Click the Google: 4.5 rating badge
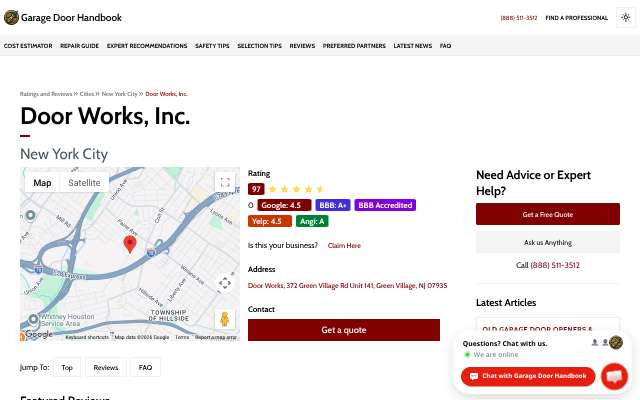 284,205
